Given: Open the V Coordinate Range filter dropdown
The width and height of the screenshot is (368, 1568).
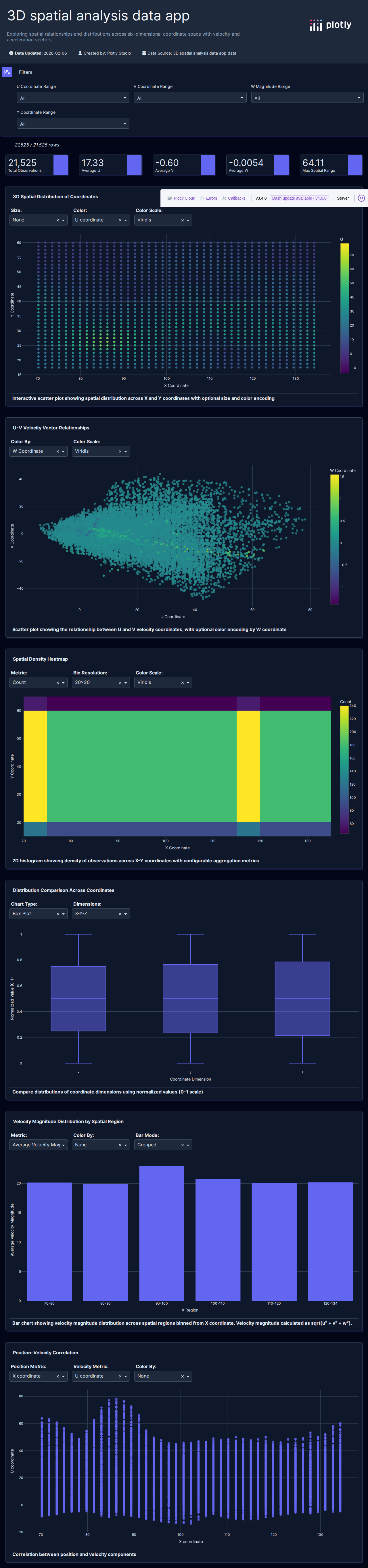Looking at the screenshot, I should coord(190,98).
